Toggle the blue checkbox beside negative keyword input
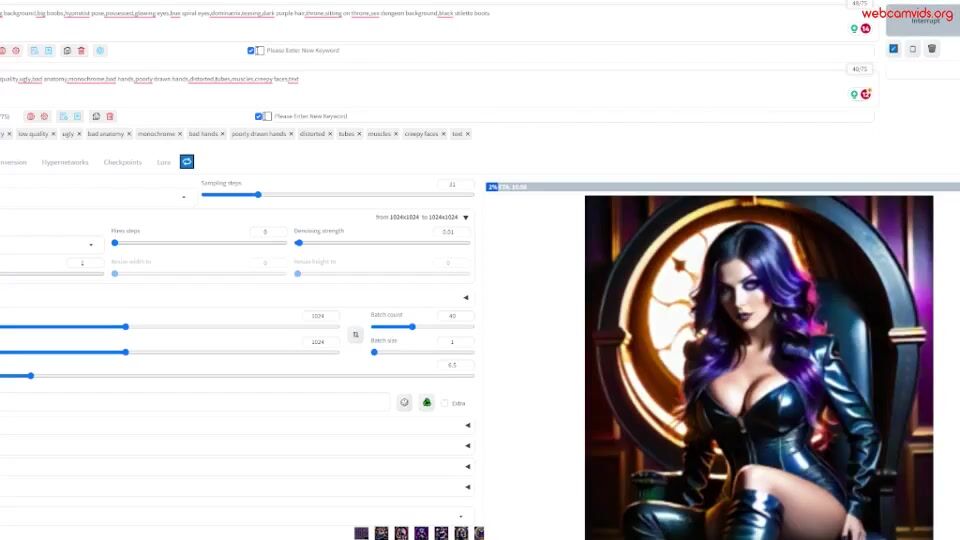Viewport: 960px width, 540px height. pos(258,116)
